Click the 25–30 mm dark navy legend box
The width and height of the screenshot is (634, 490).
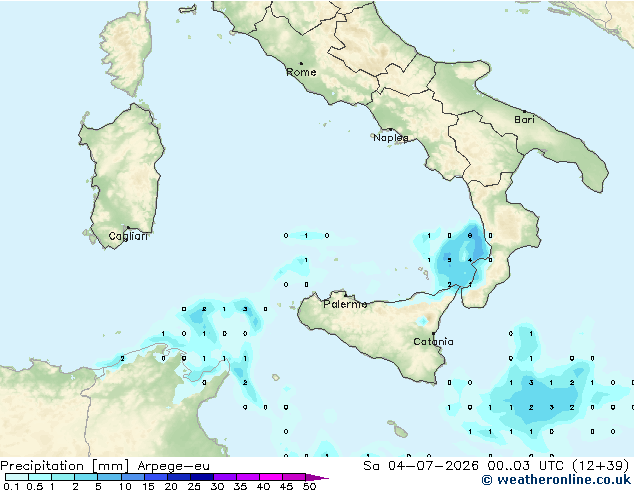coord(202,477)
